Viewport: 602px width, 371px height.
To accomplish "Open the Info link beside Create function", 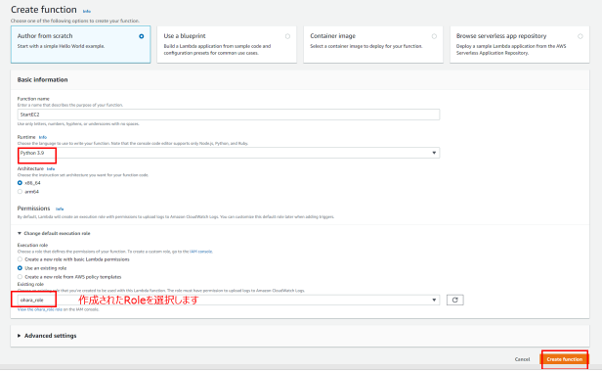I will coord(87,11).
